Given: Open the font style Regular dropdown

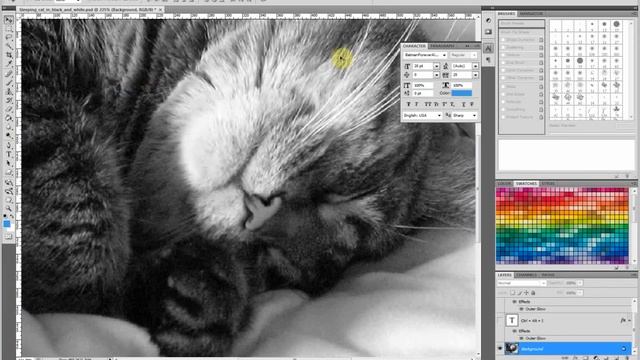Looking at the screenshot, I should tap(463, 55).
